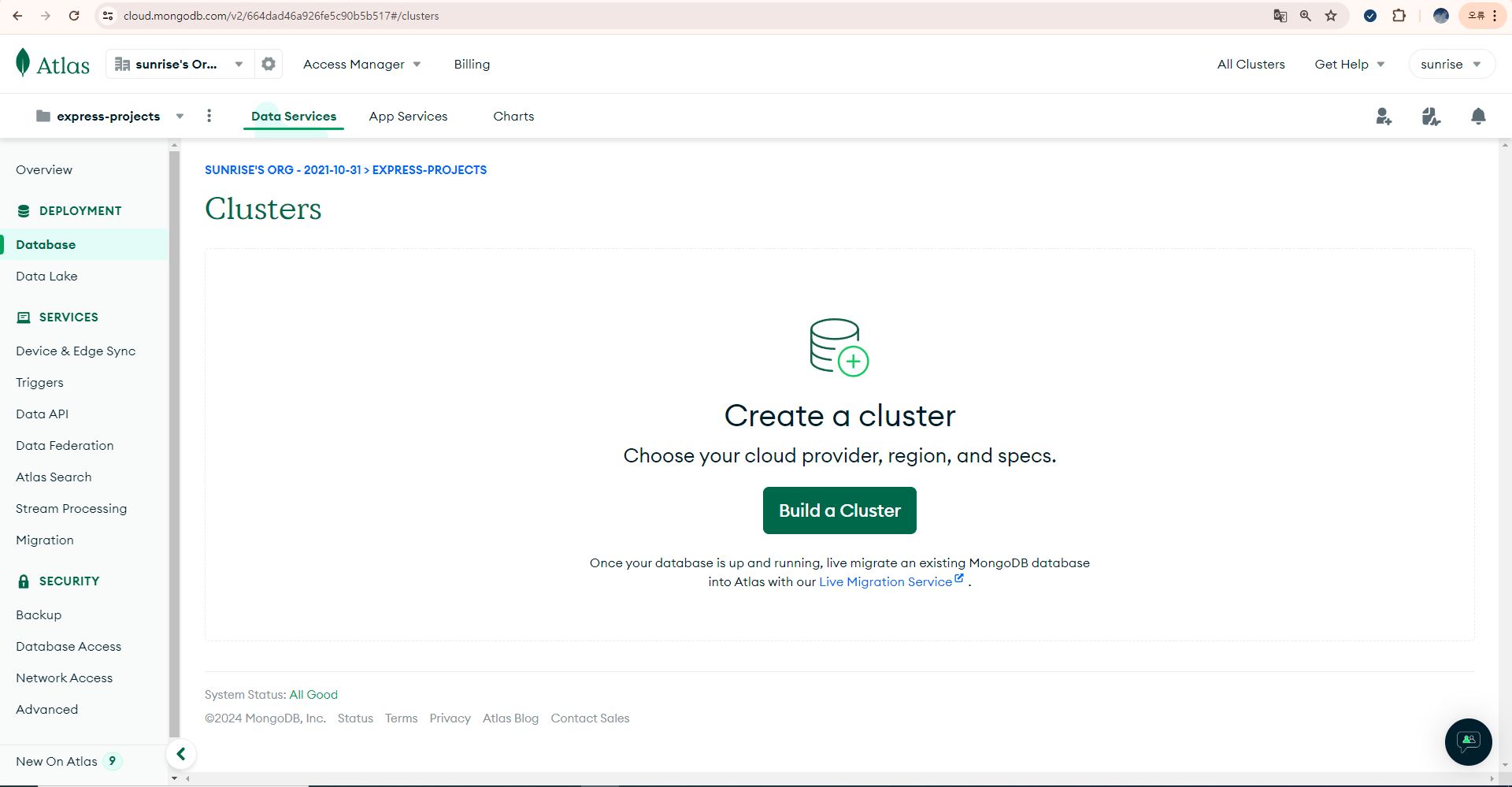Viewport: 1512px width, 787px height.
Task: Open Data Federation in the sidebar
Action: point(65,445)
